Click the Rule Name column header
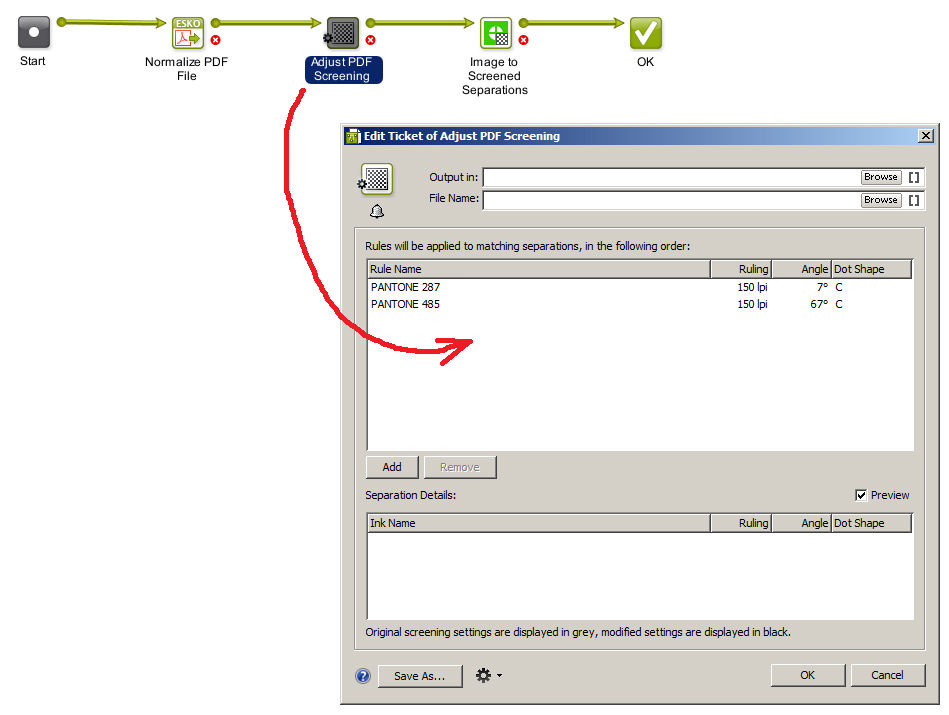The image size is (949, 715). (x=539, y=269)
